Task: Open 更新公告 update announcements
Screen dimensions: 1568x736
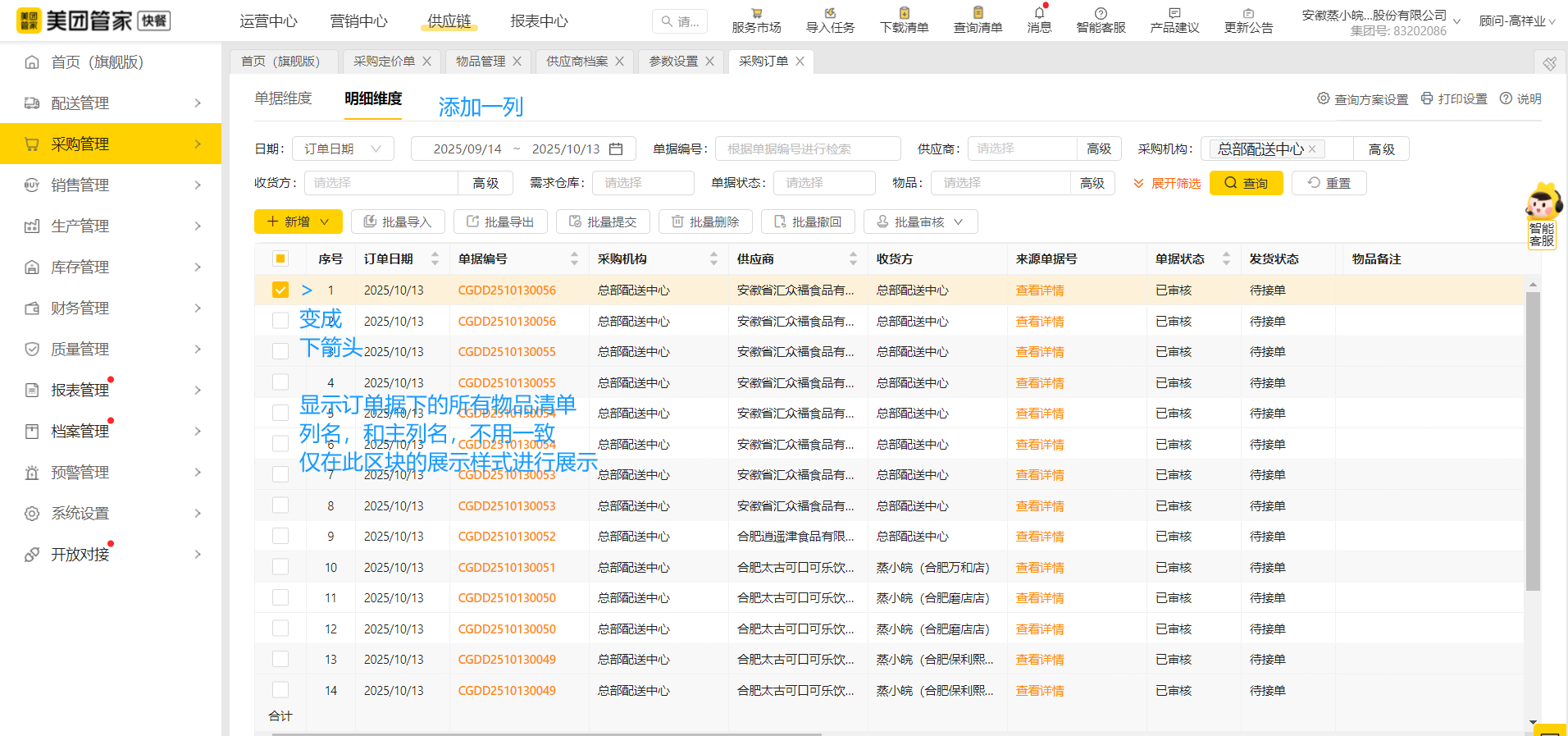Action: pos(1248,21)
